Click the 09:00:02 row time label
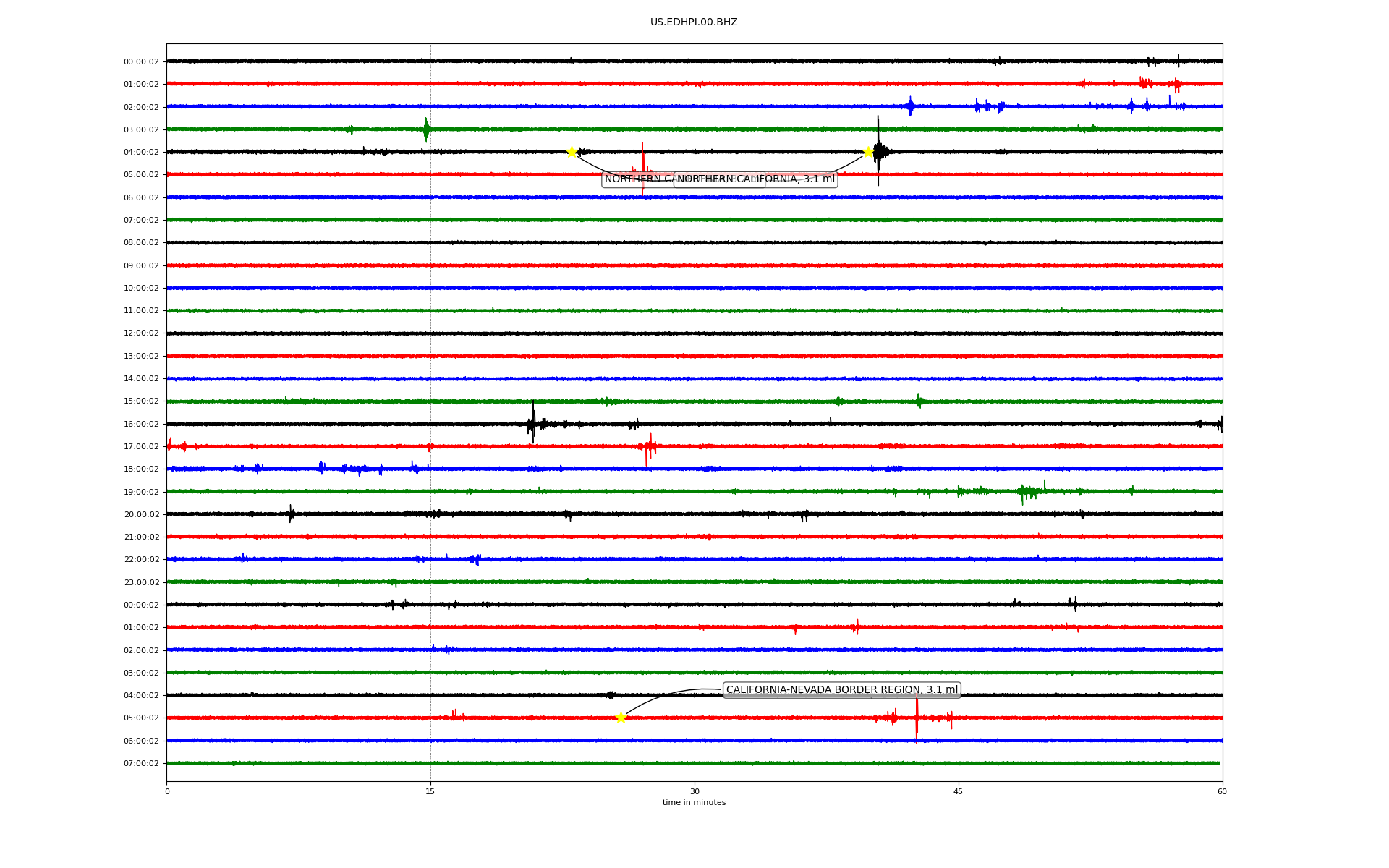The width and height of the screenshot is (1389, 868). coord(141,265)
